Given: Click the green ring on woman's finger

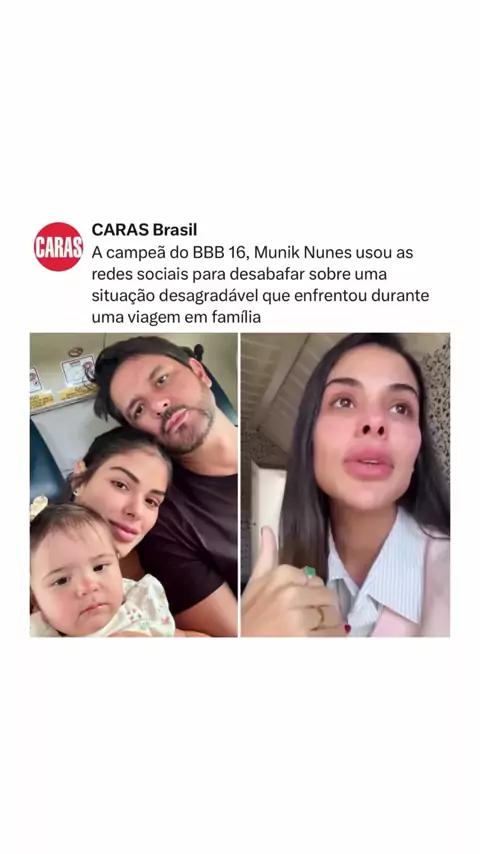Looking at the screenshot, I should click(309, 572).
